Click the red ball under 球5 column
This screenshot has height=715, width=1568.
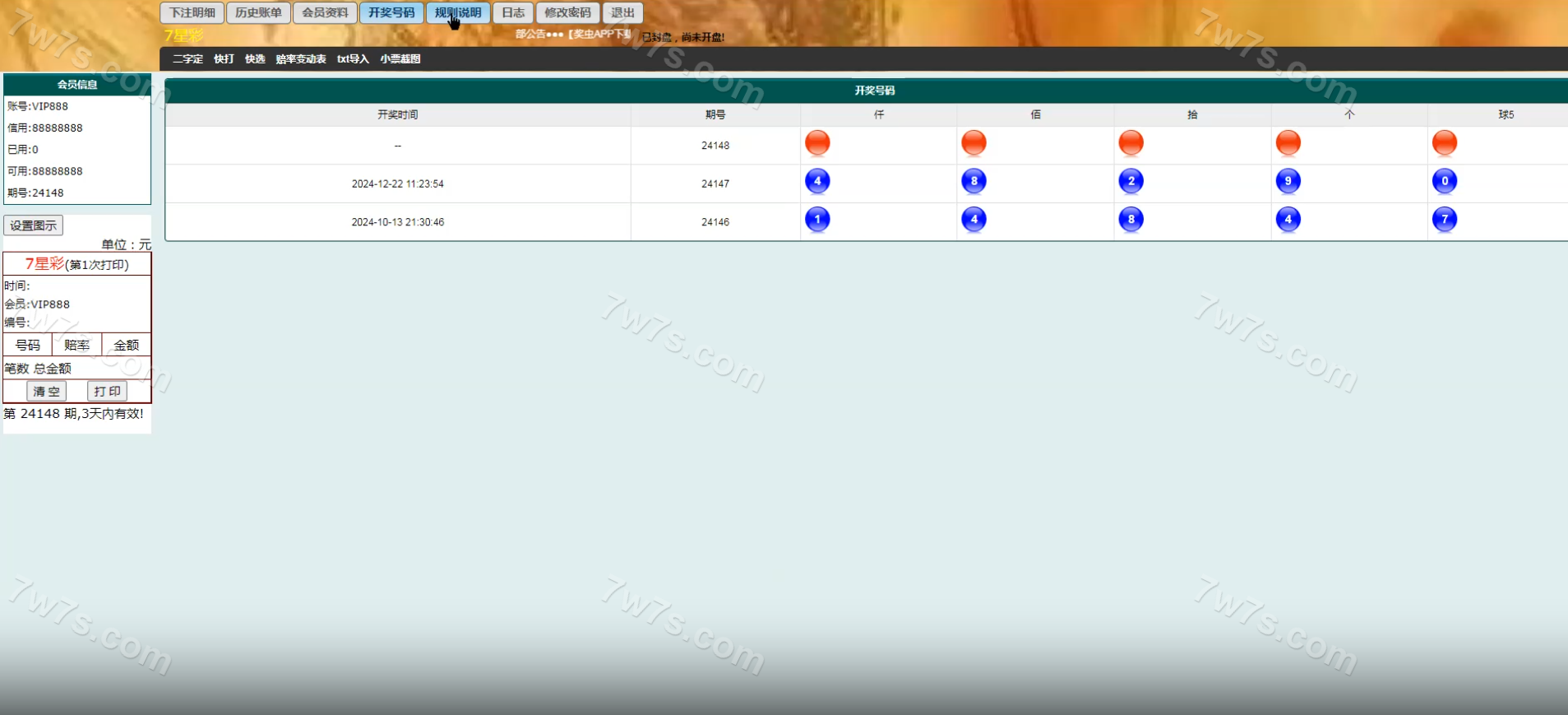click(x=1444, y=143)
